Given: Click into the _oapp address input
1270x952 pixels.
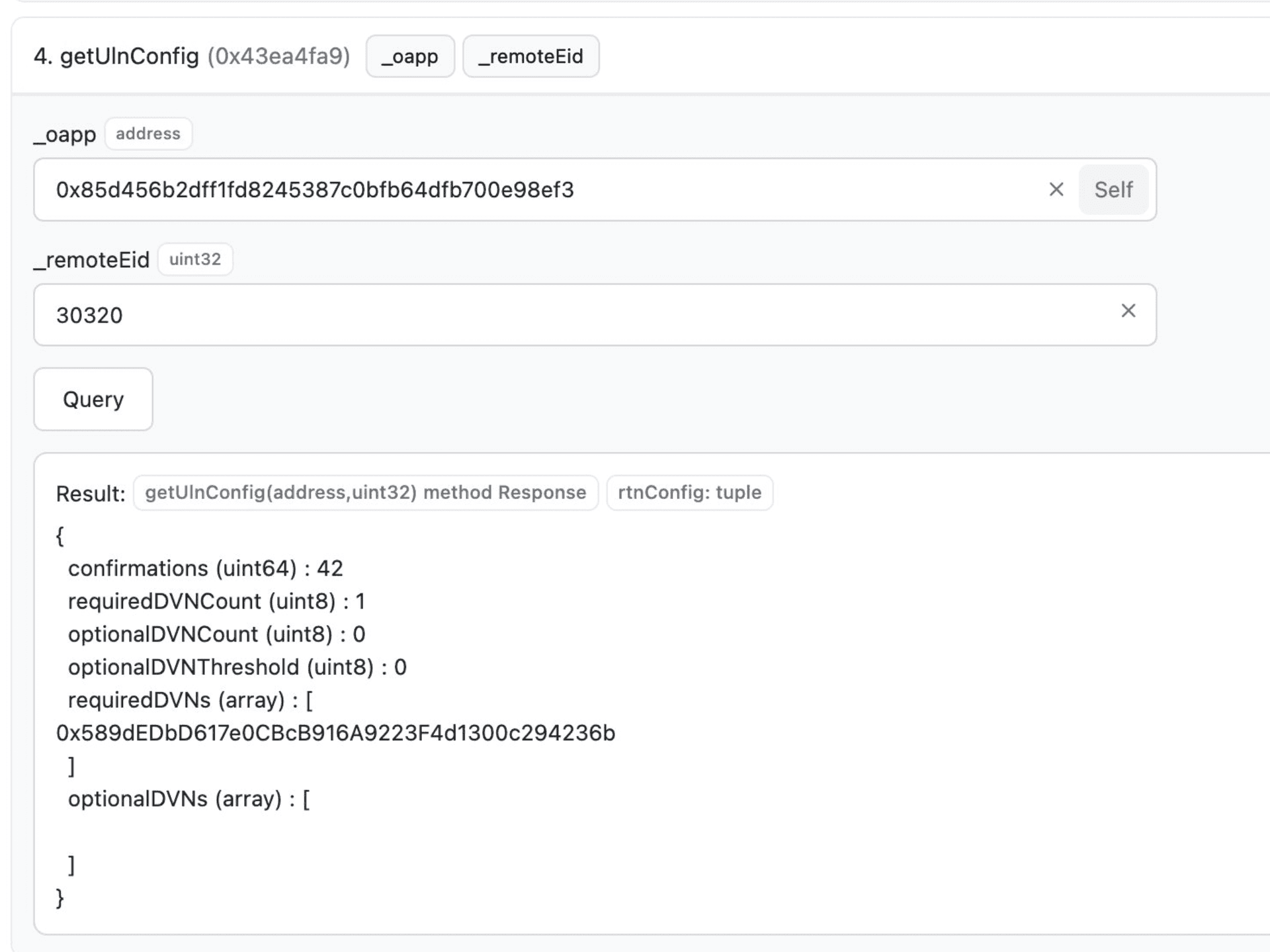Looking at the screenshot, I should tap(529, 190).
